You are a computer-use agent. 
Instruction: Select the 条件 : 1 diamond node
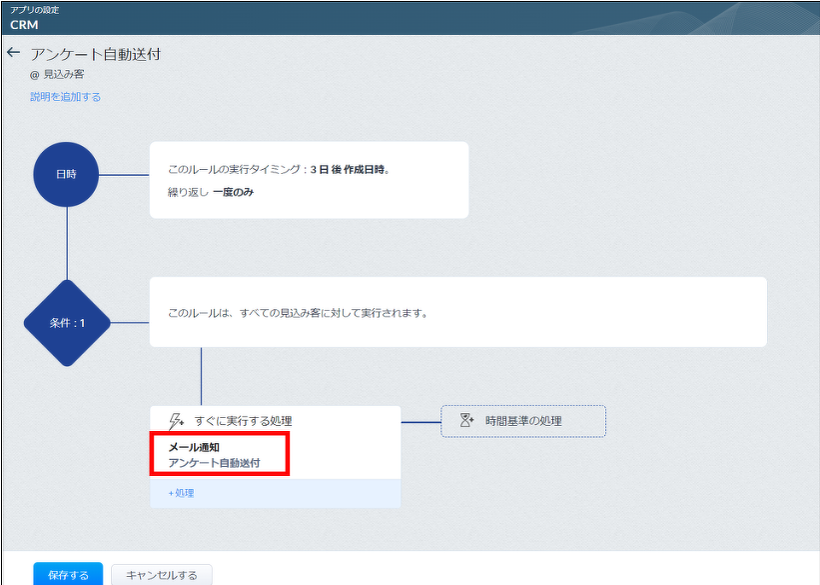(67, 323)
